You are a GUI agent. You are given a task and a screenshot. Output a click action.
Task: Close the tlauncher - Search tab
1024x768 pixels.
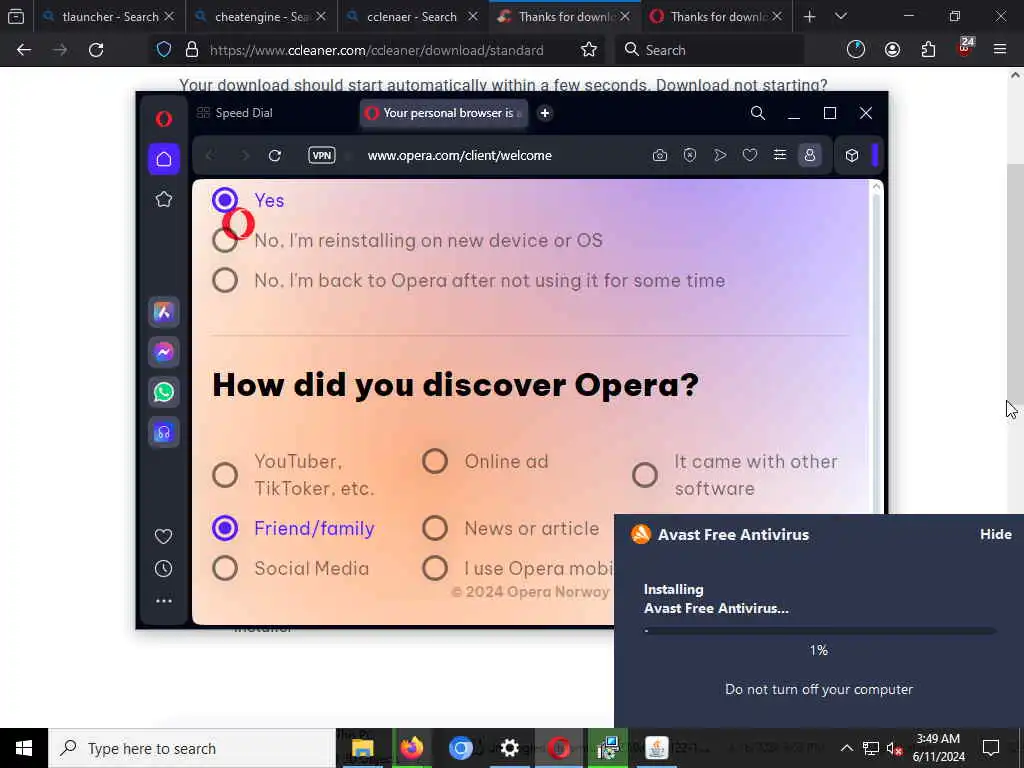click(x=169, y=16)
